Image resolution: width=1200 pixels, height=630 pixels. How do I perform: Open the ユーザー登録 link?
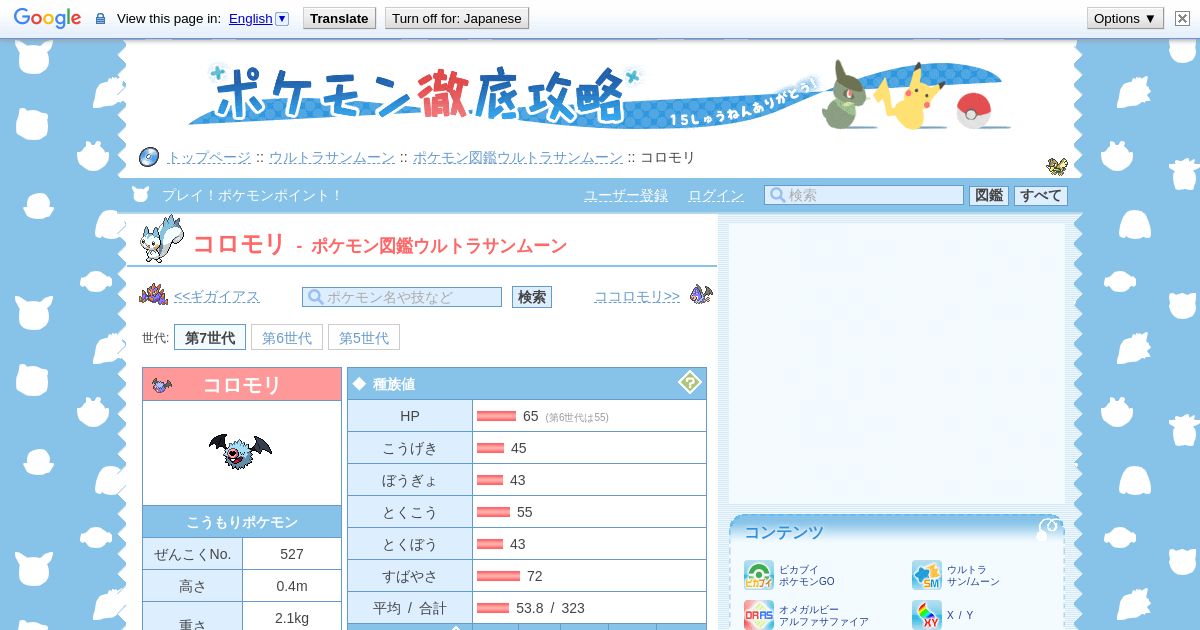coord(626,195)
